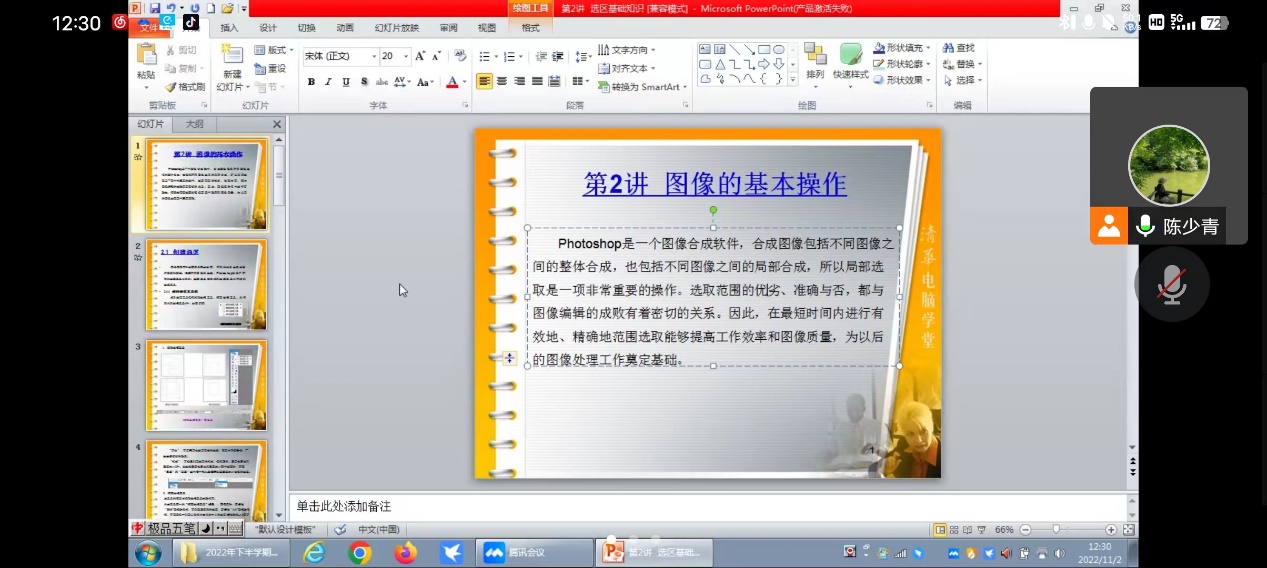Click the Cut (剪切) button

coord(181,50)
